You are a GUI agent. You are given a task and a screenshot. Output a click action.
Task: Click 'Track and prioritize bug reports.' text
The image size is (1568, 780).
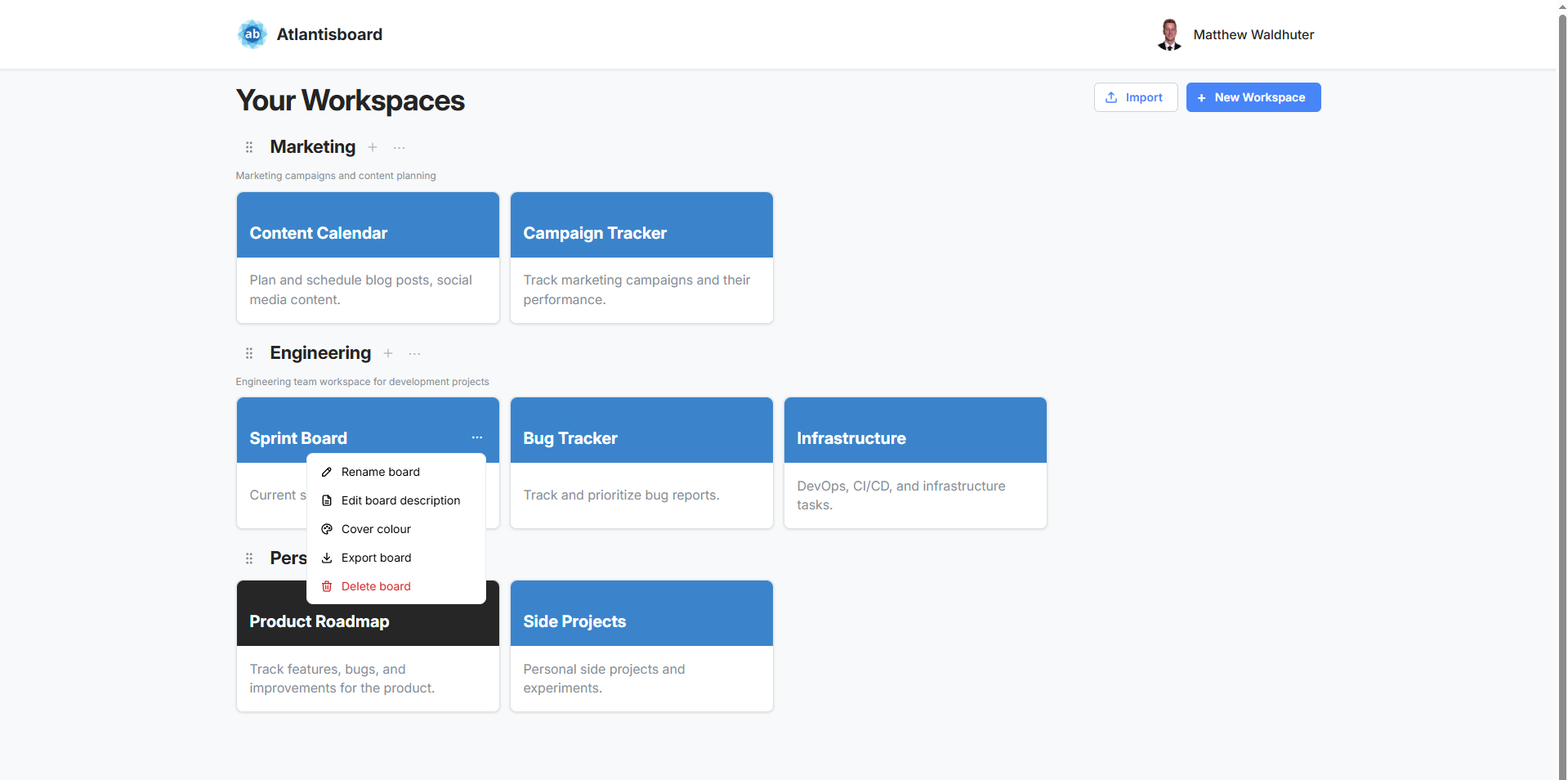coord(621,495)
